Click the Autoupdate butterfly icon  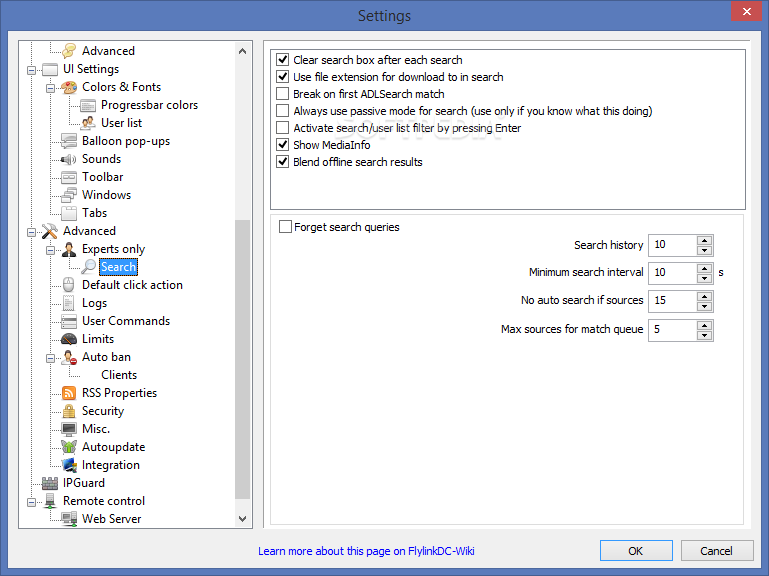pos(69,447)
